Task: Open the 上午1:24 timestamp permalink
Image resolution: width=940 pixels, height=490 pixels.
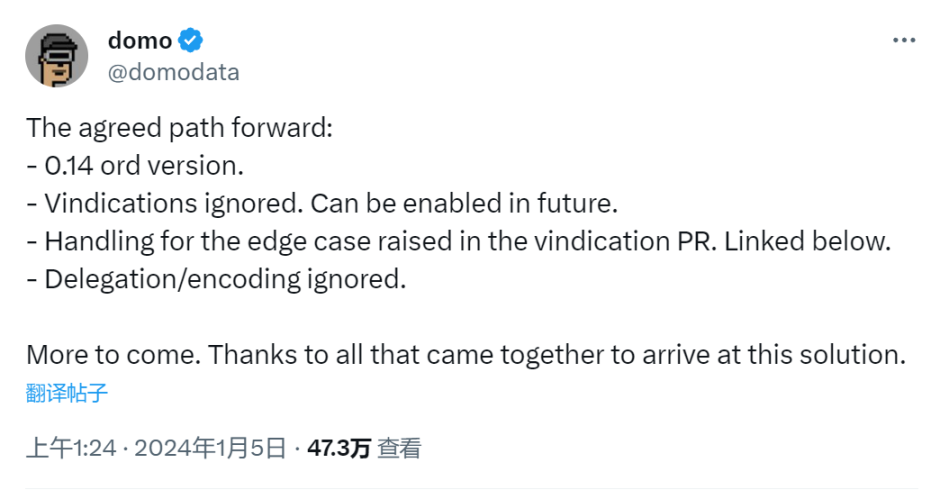Action: point(71,448)
